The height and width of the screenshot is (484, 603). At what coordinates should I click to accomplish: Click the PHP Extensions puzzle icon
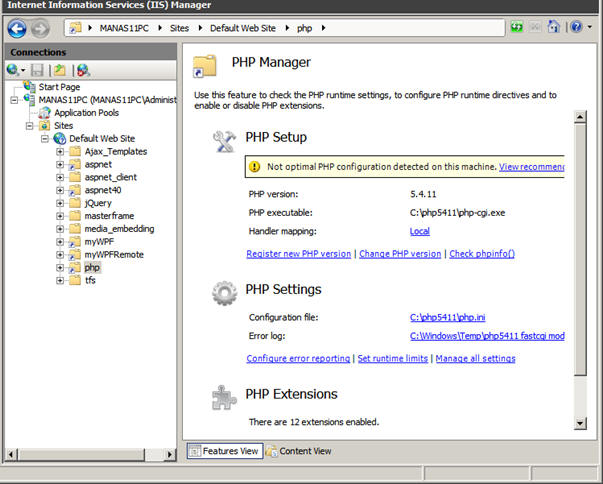pyautogui.click(x=224, y=398)
